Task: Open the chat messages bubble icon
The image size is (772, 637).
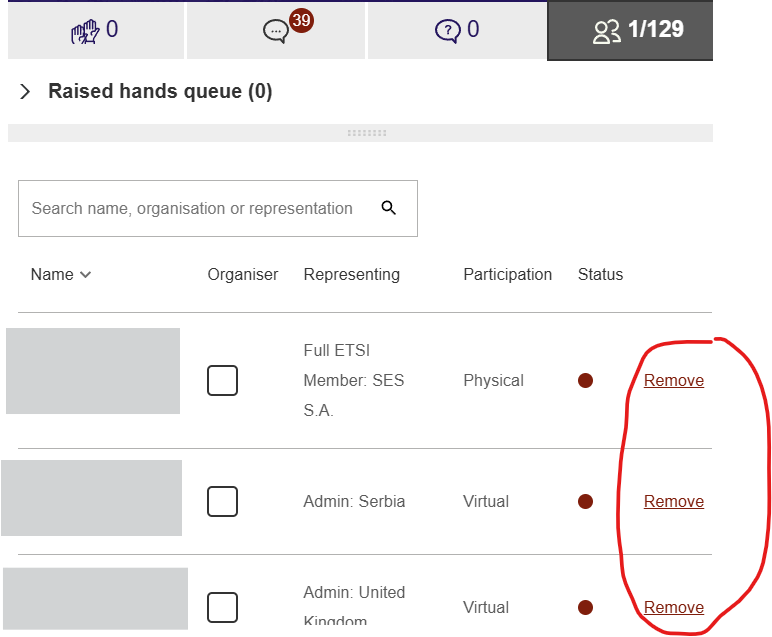Action: click(275, 32)
